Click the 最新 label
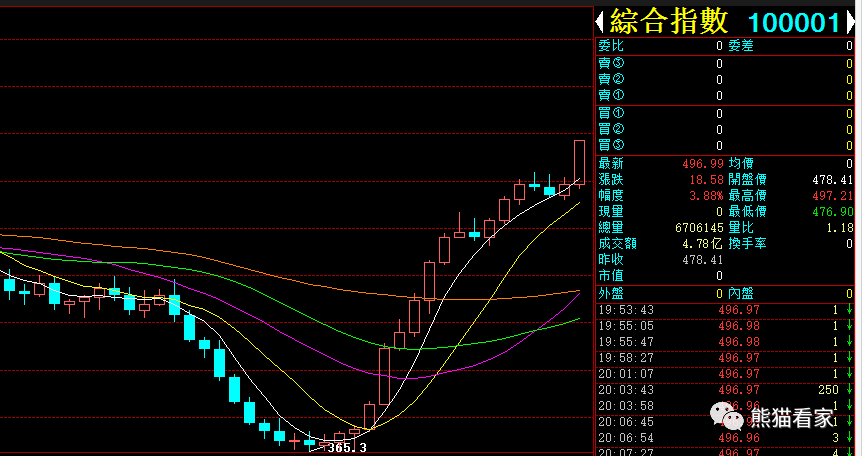This screenshot has height=456, width=862. coord(611,163)
